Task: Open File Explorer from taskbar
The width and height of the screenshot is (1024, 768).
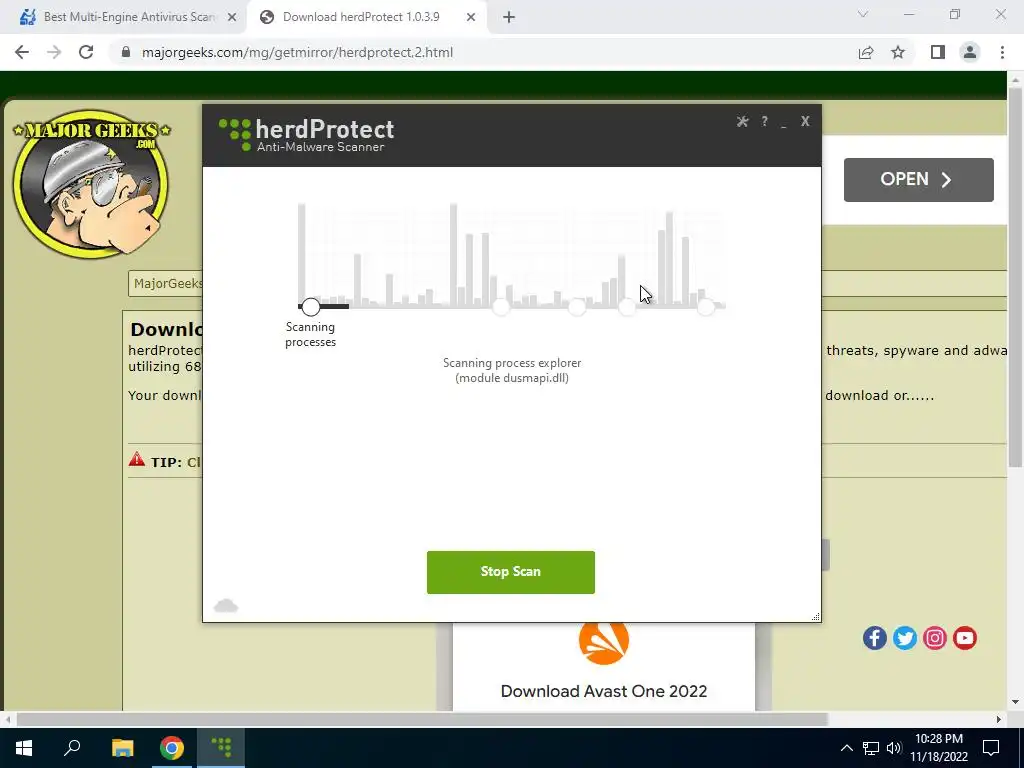Action: (122, 748)
